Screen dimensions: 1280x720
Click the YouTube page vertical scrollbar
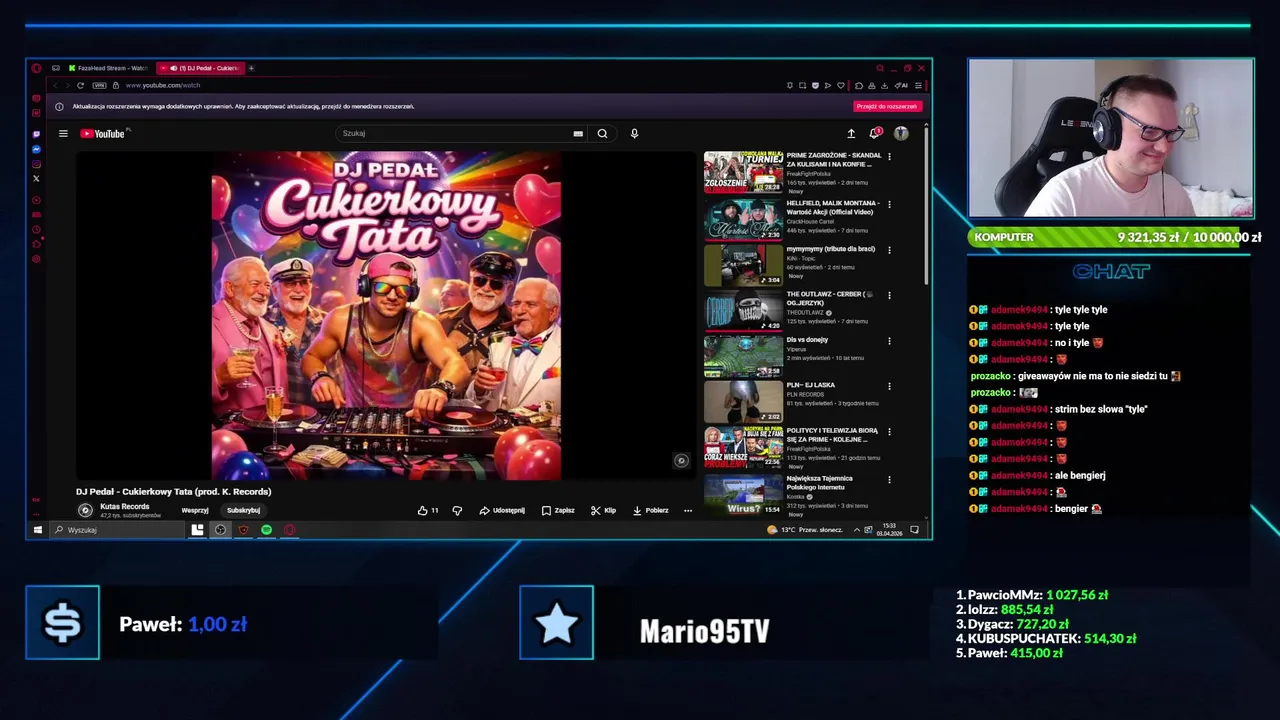pos(926,205)
